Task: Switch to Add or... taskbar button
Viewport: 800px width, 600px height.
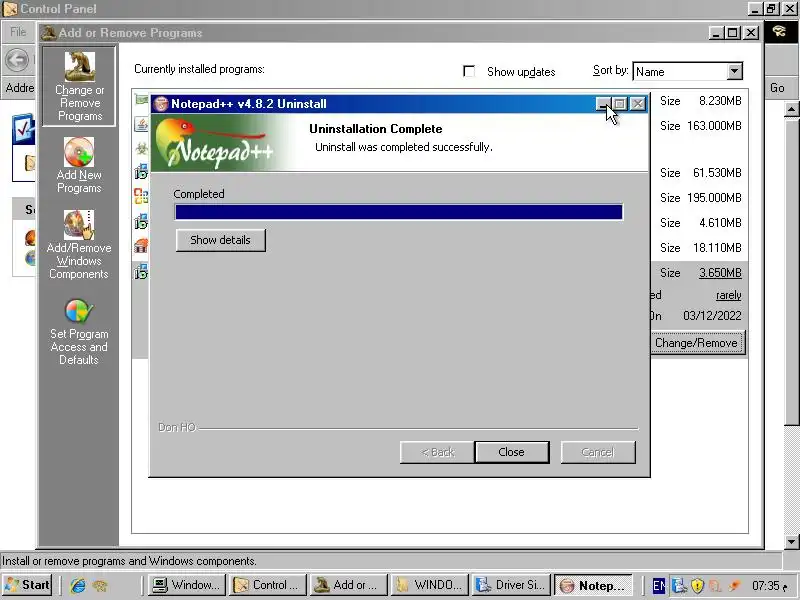Action: coord(349,585)
